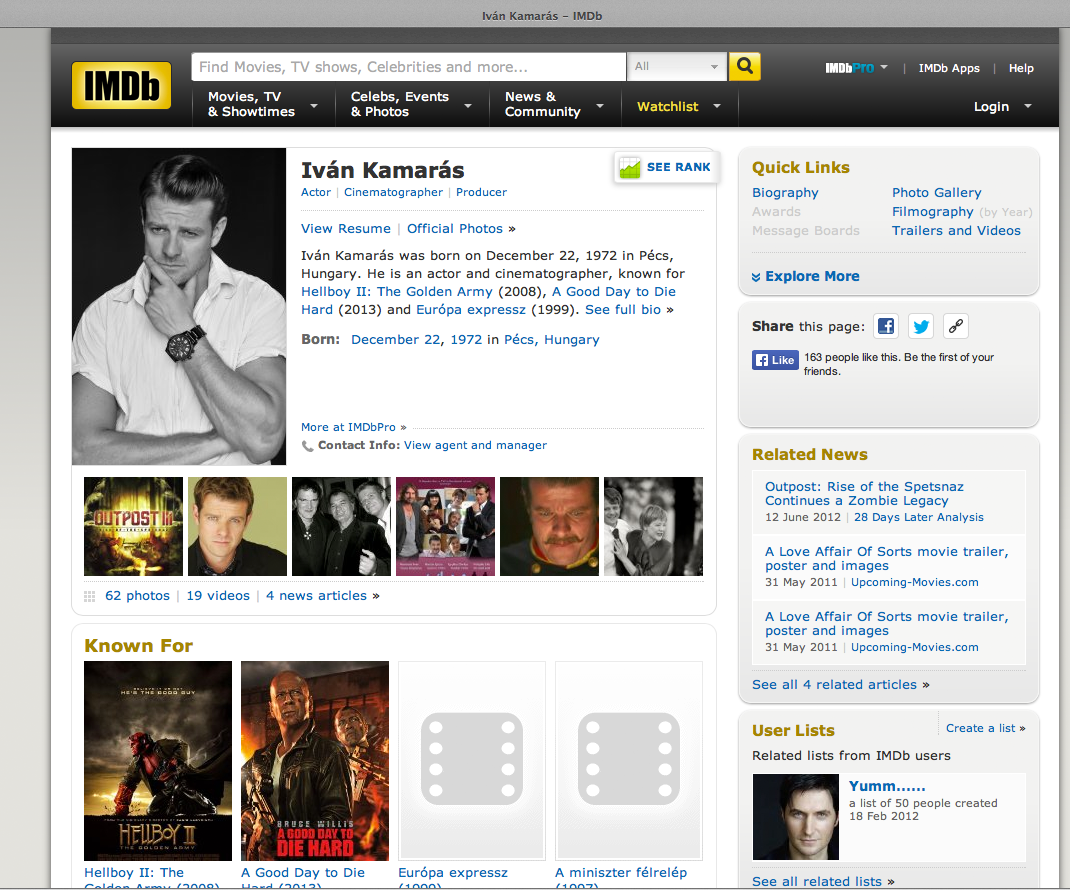The width and height of the screenshot is (1070, 890).
Task: Copy page link via chain icon
Action: (x=955, y=326)
